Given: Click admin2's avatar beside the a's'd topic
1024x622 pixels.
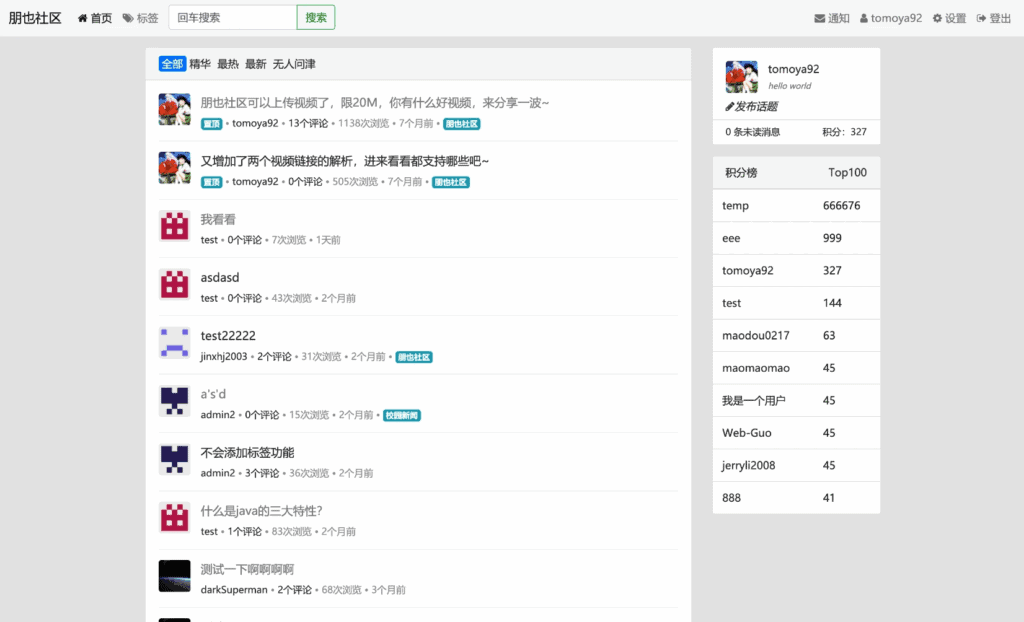Looking at the screenshot, I should click(174, 401).
